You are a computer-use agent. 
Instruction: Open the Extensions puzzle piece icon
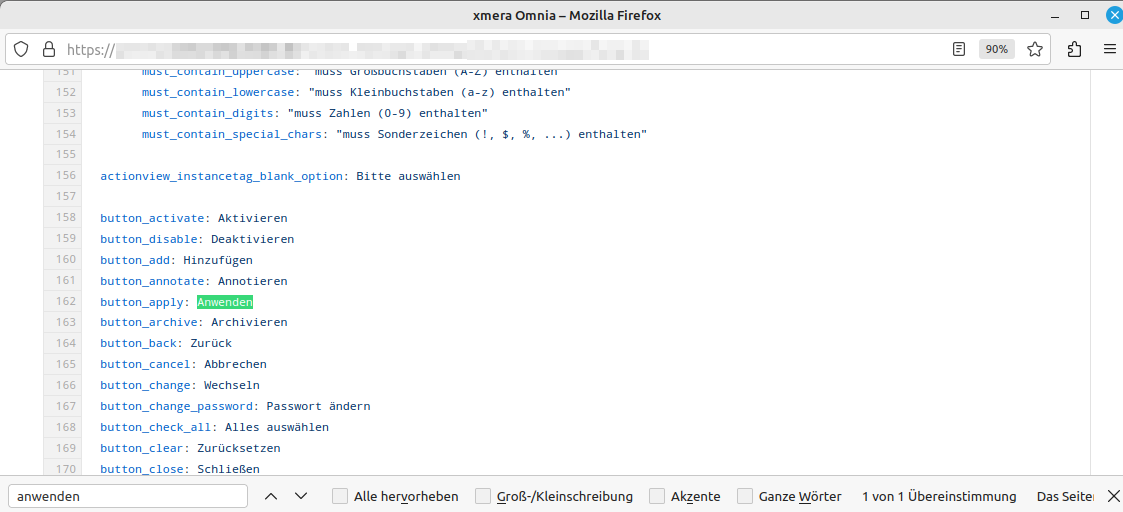(1075, 49)
